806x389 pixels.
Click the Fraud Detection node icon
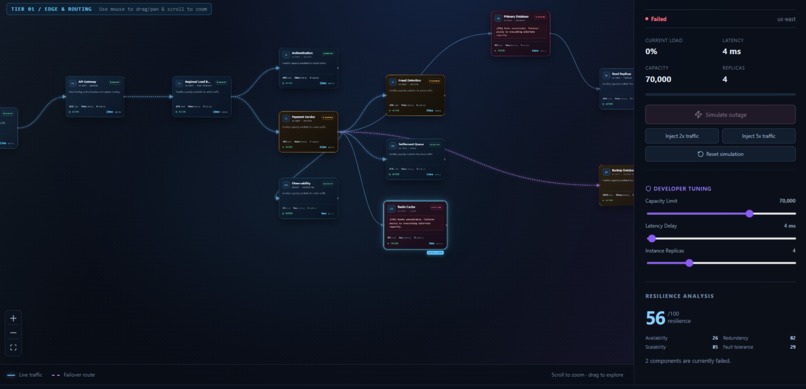point(393,82)
